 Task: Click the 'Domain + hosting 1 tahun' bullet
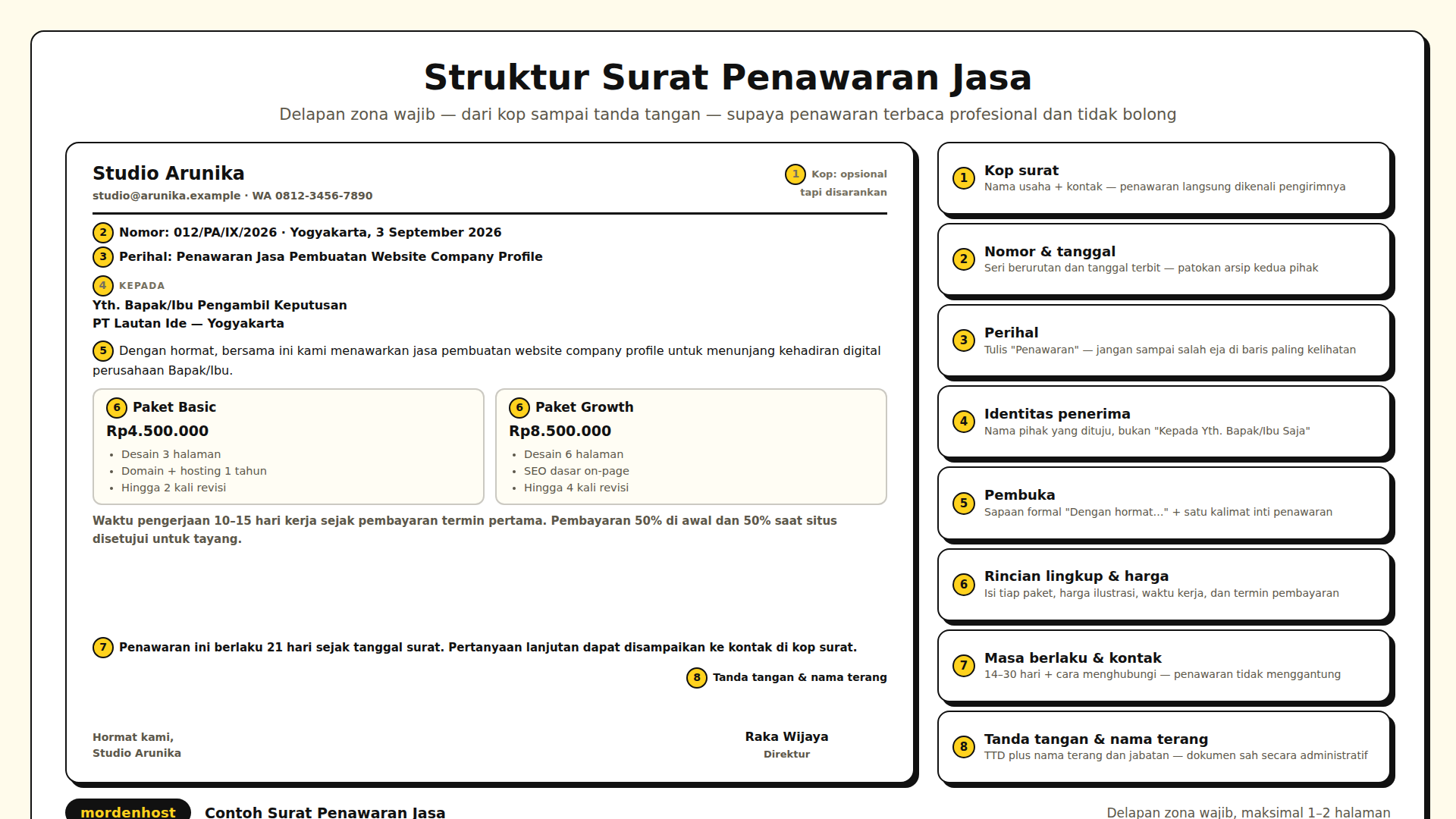pos(193,471)
